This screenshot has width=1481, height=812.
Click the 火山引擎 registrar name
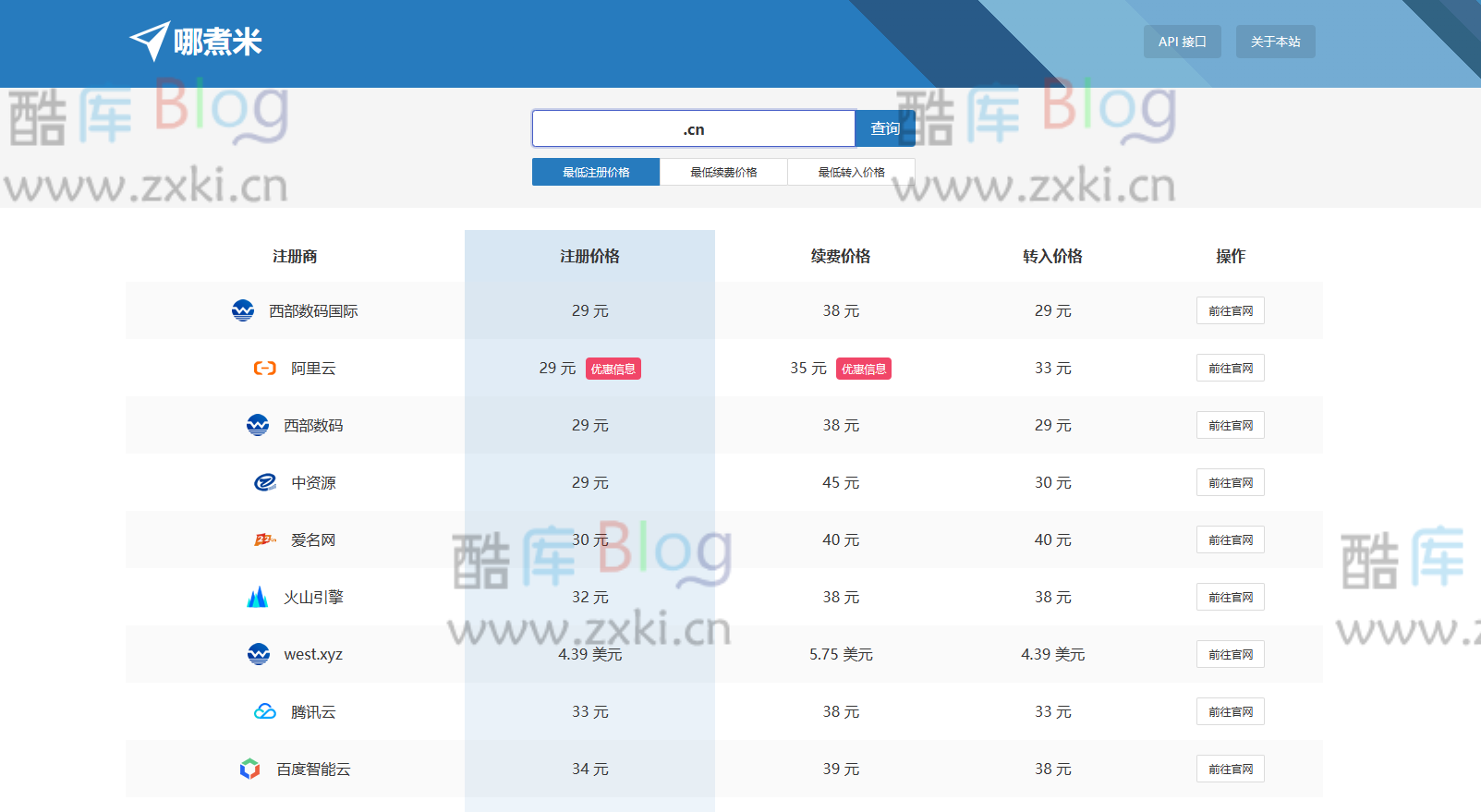click(313, 598)
